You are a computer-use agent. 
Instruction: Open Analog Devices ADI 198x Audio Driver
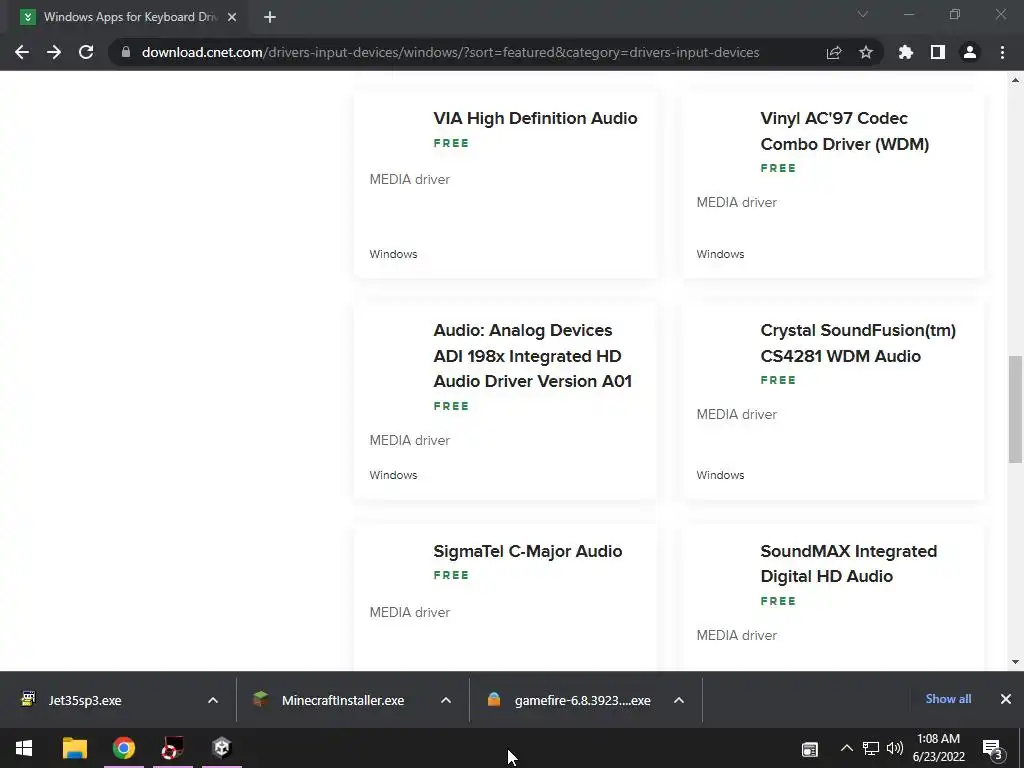532,356
